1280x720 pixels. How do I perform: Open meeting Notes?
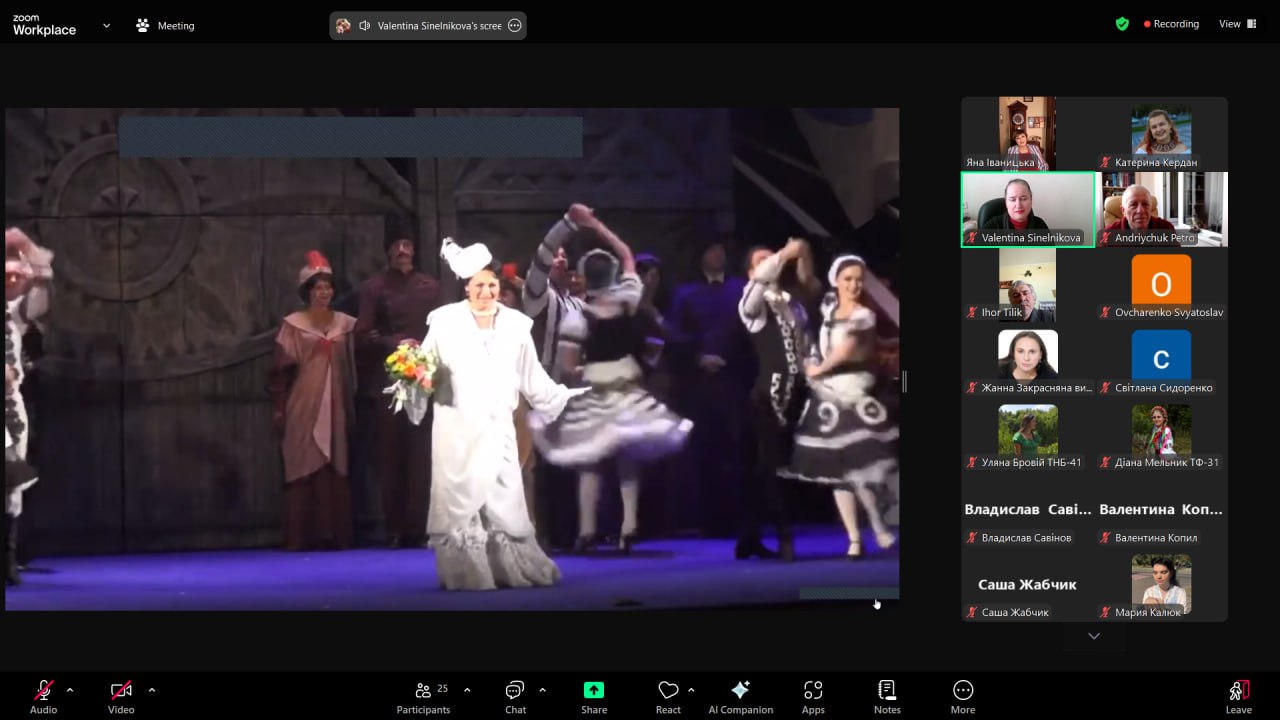(887, 696)
